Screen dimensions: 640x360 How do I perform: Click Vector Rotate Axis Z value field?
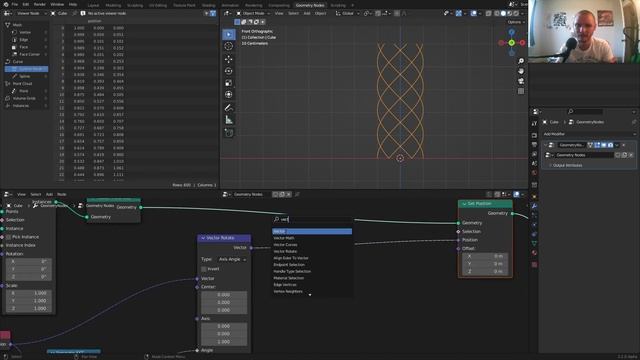223,342
